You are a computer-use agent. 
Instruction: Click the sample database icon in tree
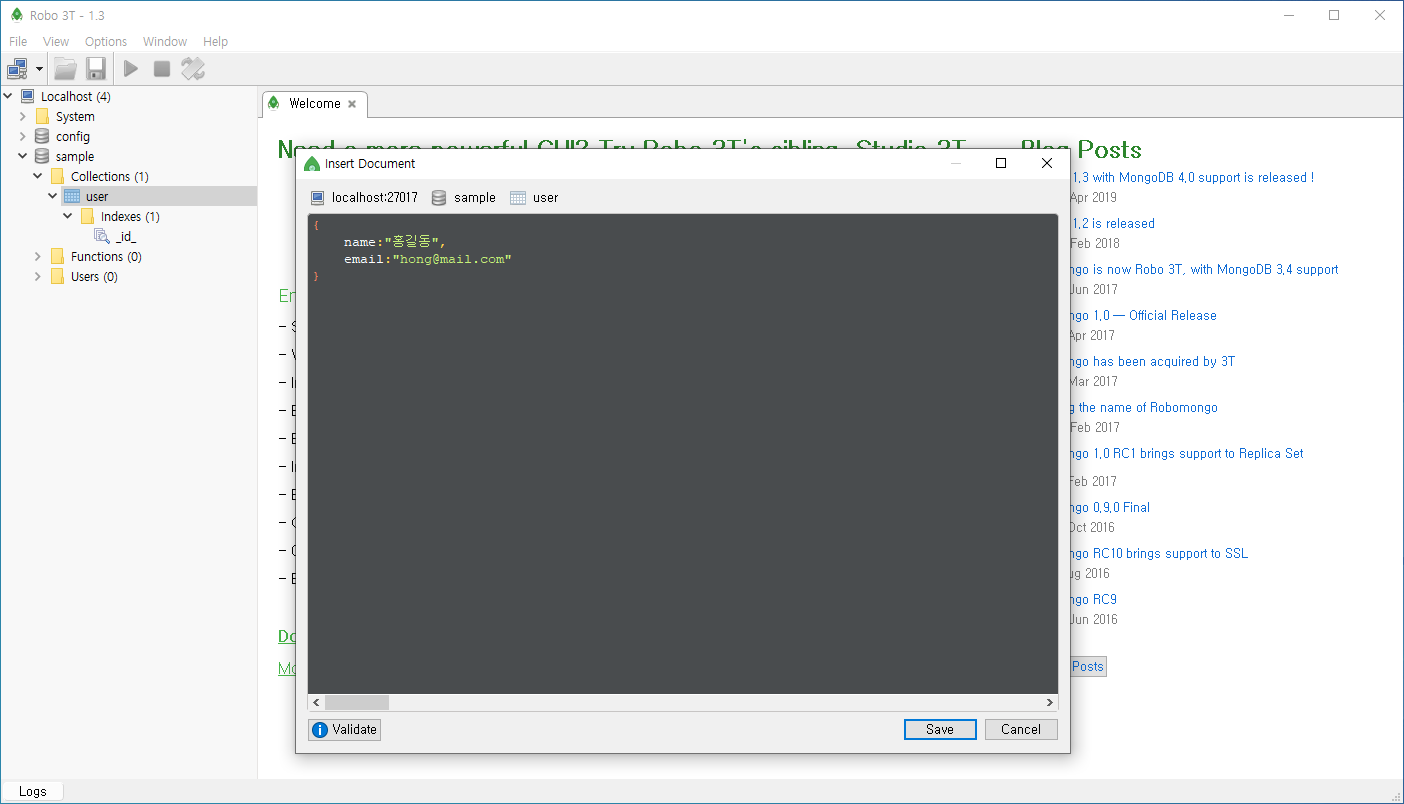click(x=42, y=156)
